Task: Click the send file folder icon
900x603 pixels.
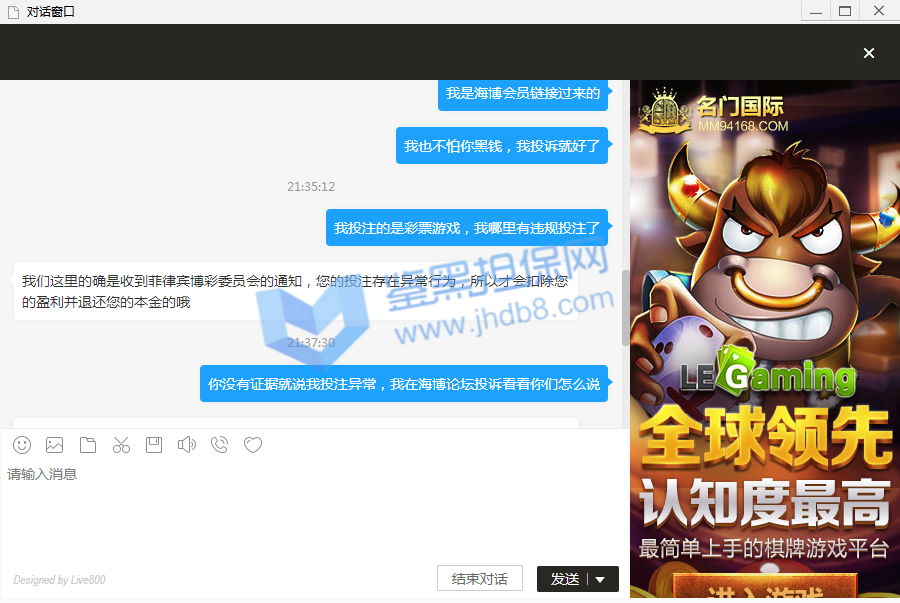Action: point(88,445)
